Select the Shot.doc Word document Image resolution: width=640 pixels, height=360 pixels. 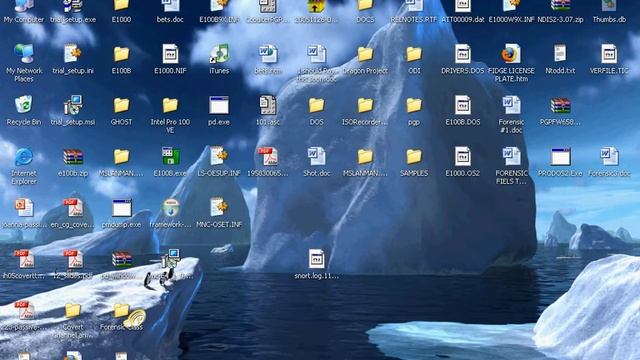click(x=316, y=157)
